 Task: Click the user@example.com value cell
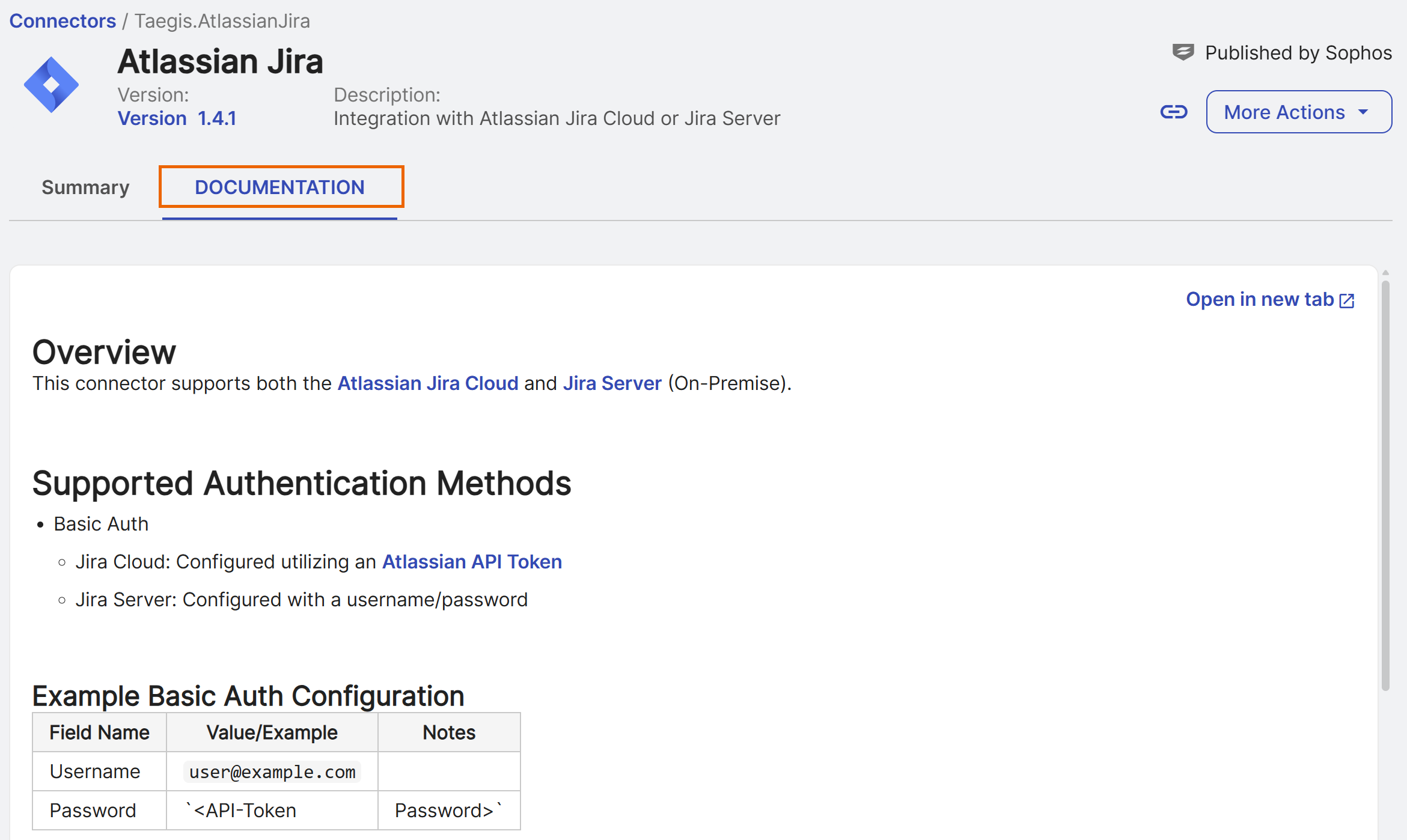[x=272, y=772]
